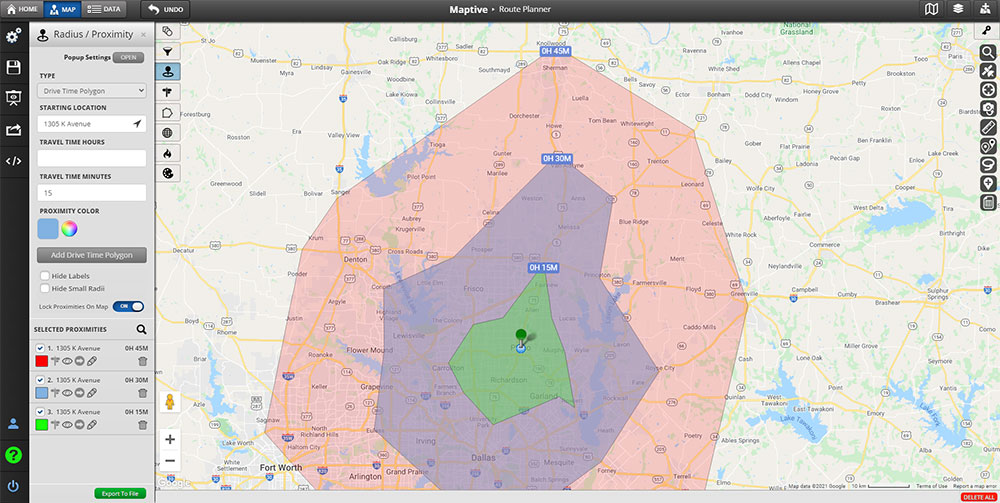Zoom in the map with plus button

170,439
